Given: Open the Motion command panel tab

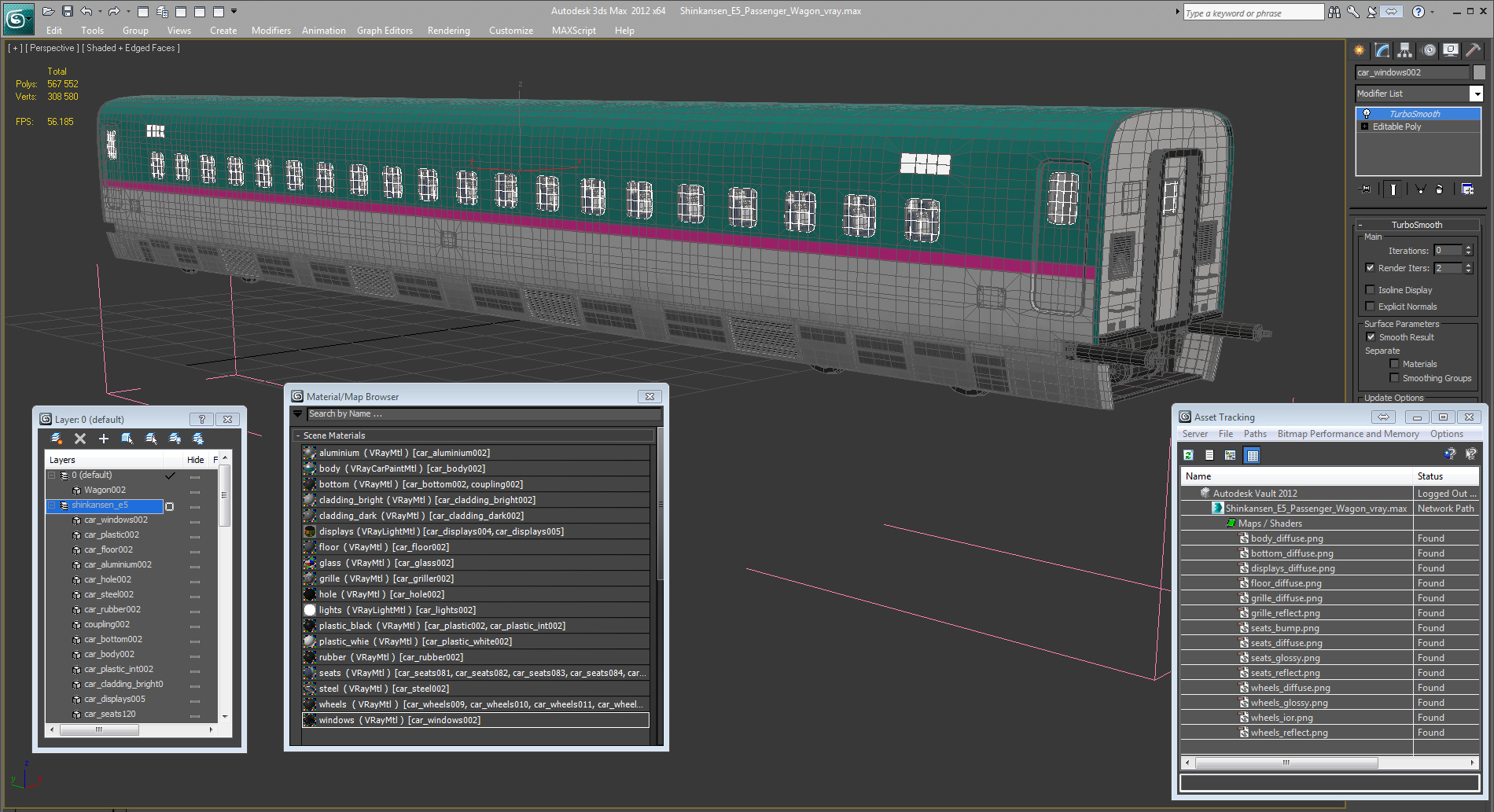Looking at the screenshot, I should [x=1429, y=50].
